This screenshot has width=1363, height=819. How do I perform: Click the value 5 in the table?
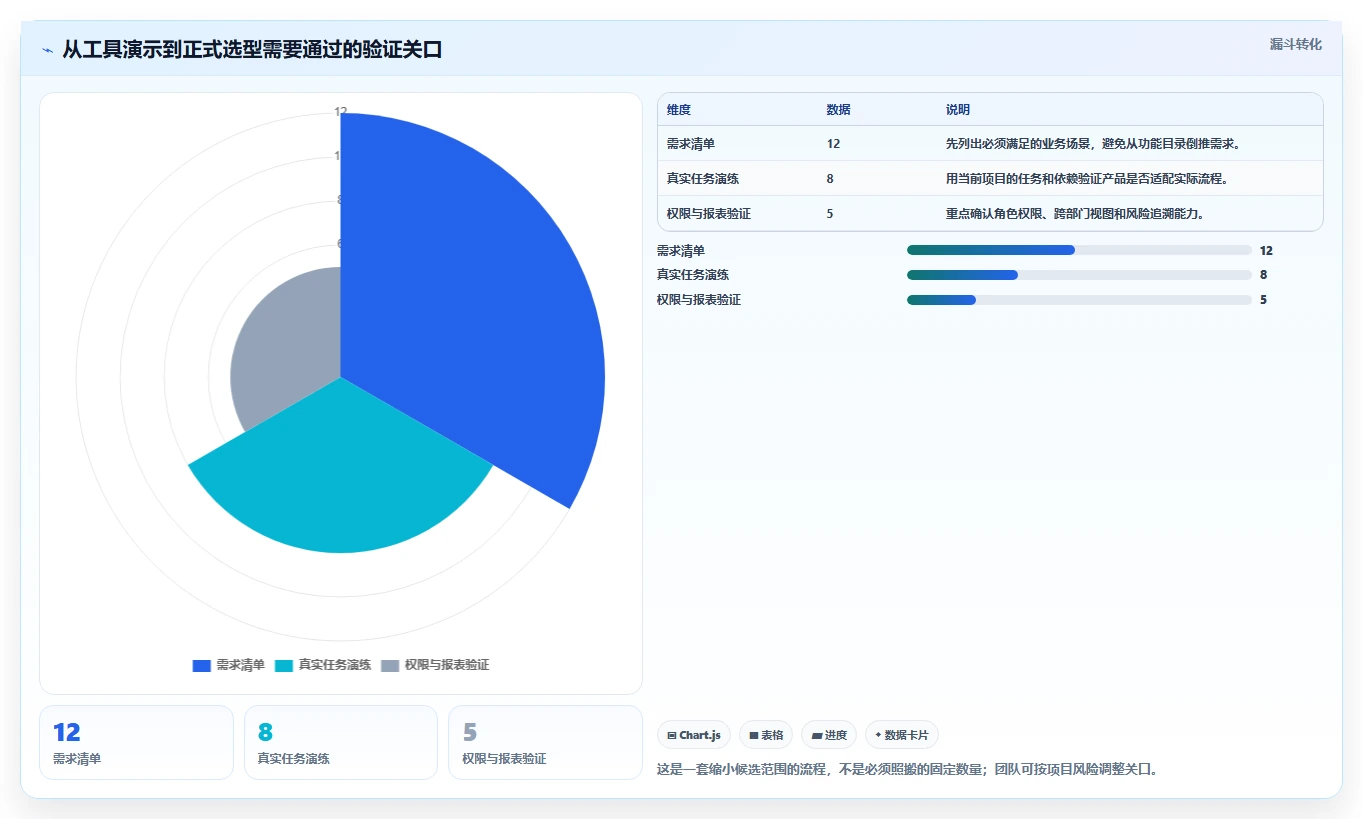pyautogui.click(x=830, y=214)
